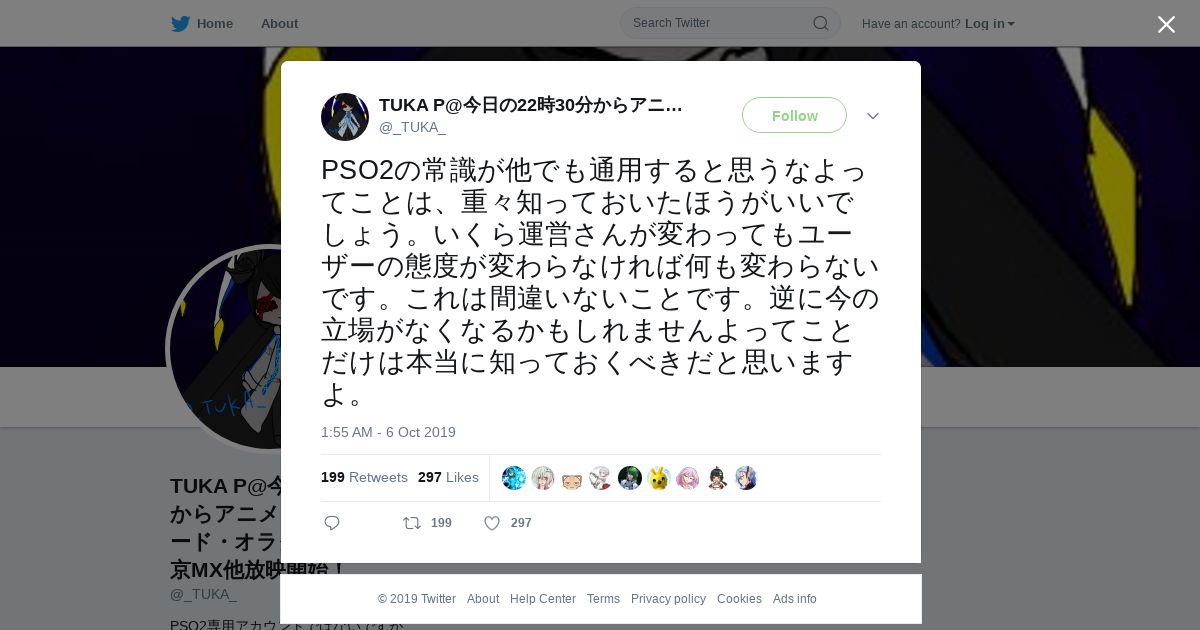View the 297 Likes list

coord(448,477)
